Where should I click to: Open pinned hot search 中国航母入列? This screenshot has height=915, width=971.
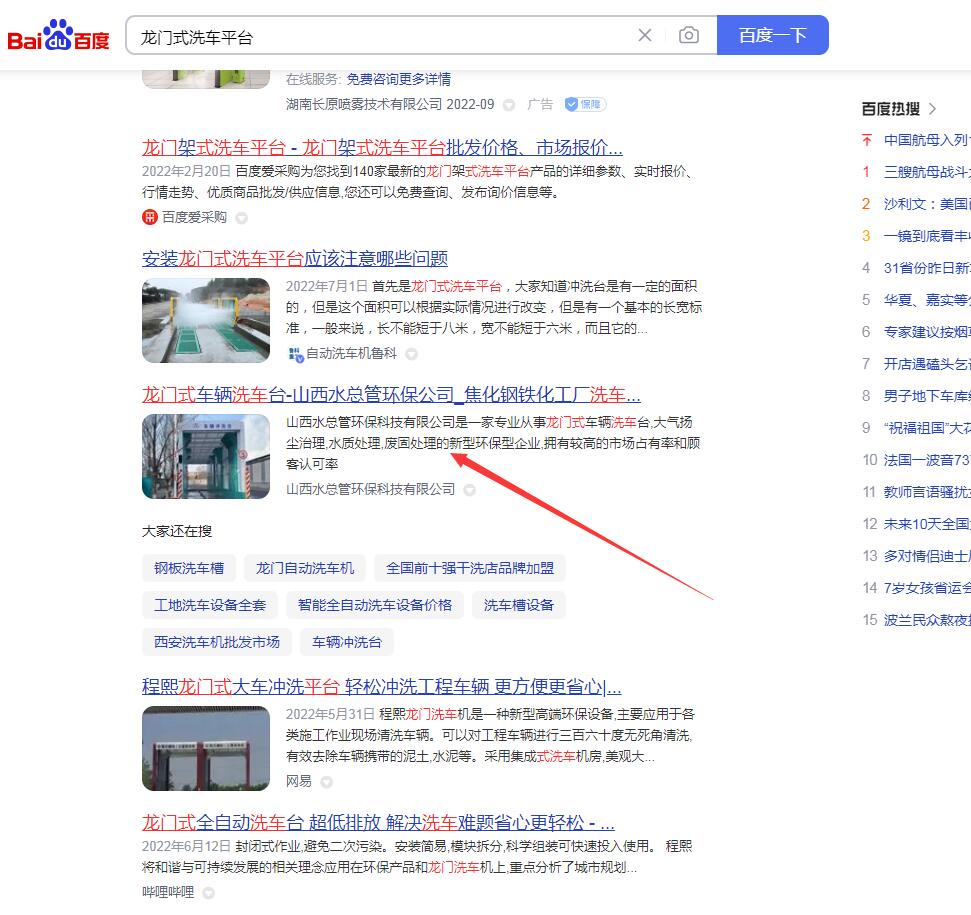pyautogui.click(x=927, y=140)
